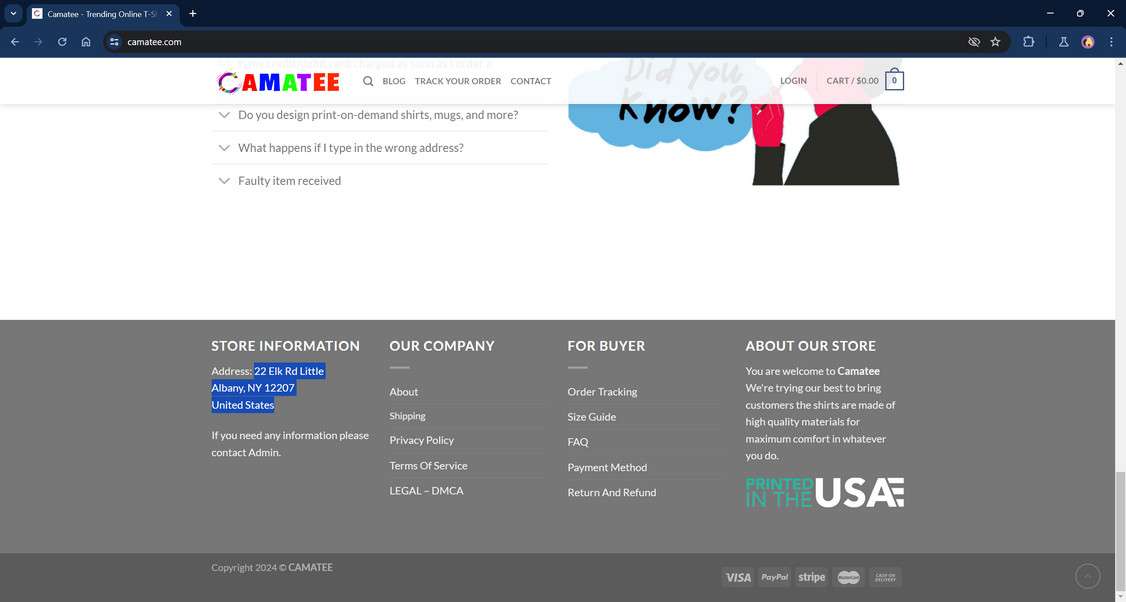View site information icon in address bar
The width and height of the screenshot is (1126, 602).
(x=114, y=42)
